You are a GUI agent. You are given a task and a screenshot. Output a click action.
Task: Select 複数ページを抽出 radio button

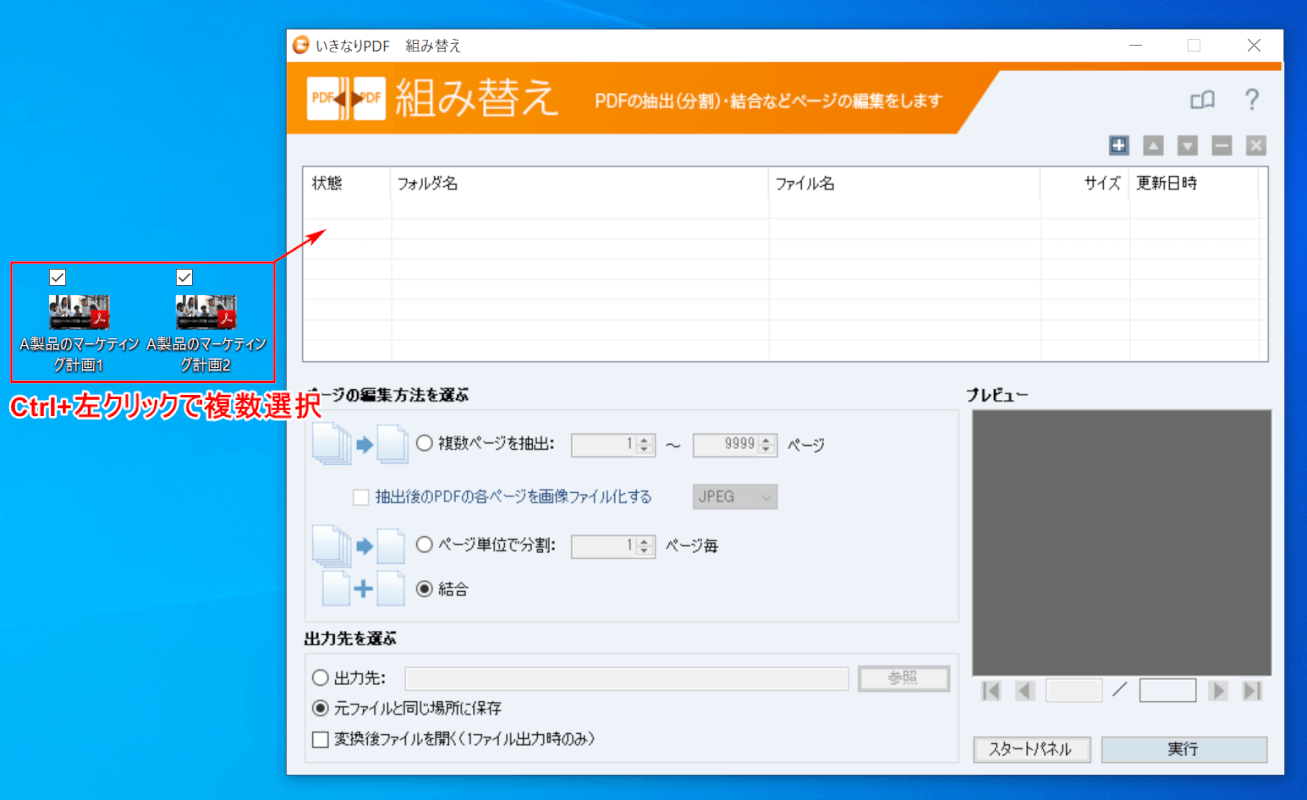pos(424,444)
